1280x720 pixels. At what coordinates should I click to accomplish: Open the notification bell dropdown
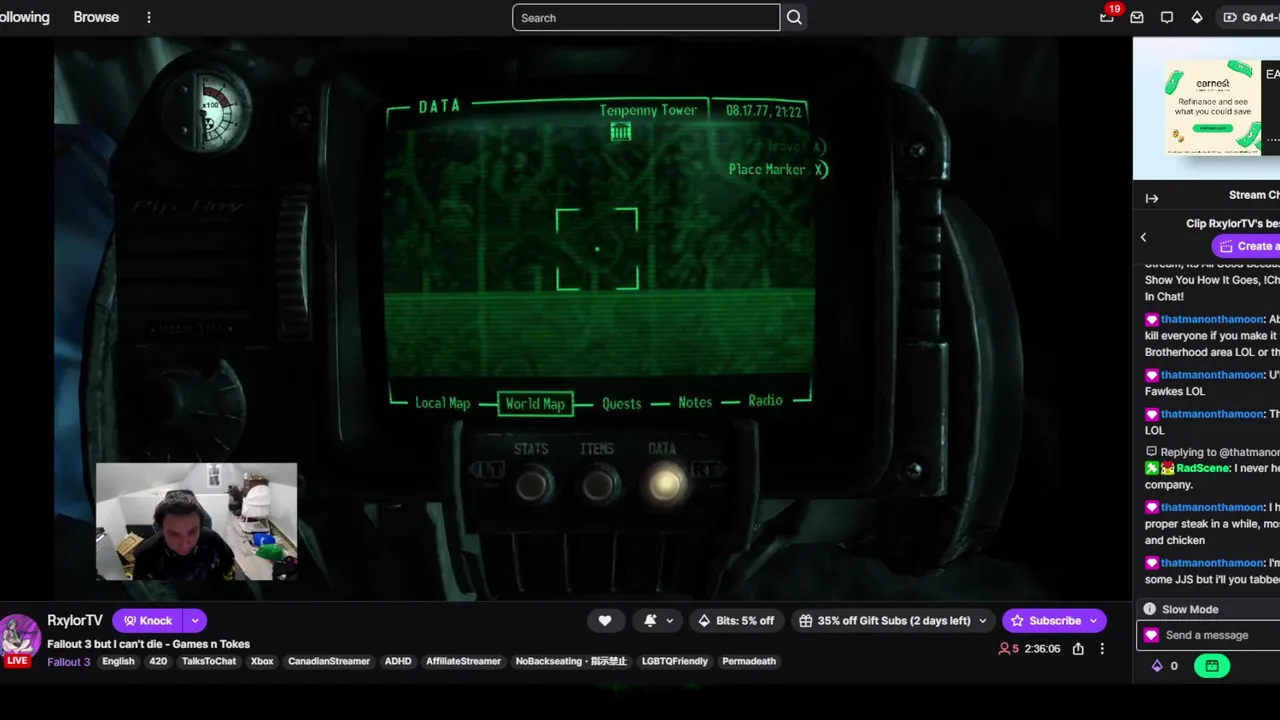coord(657,621)
